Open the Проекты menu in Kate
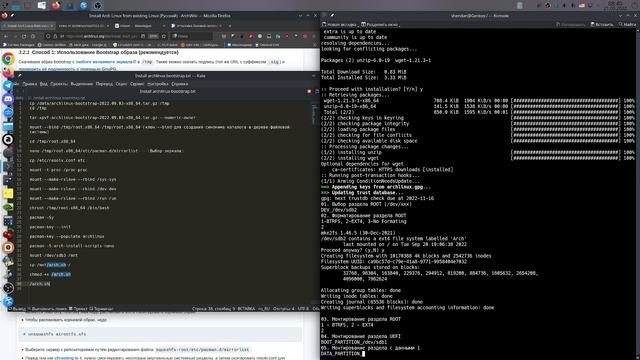 [x=59, y=84]
